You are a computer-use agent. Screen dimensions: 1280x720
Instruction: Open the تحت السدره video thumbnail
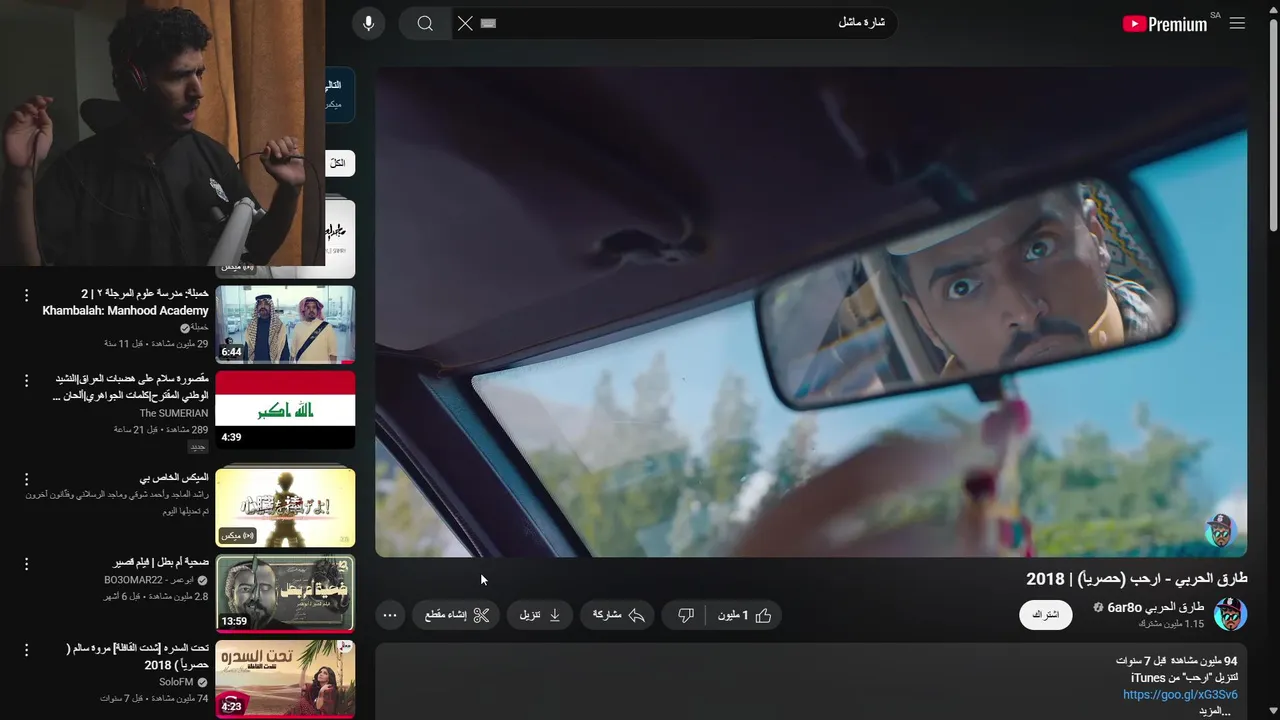285,679
